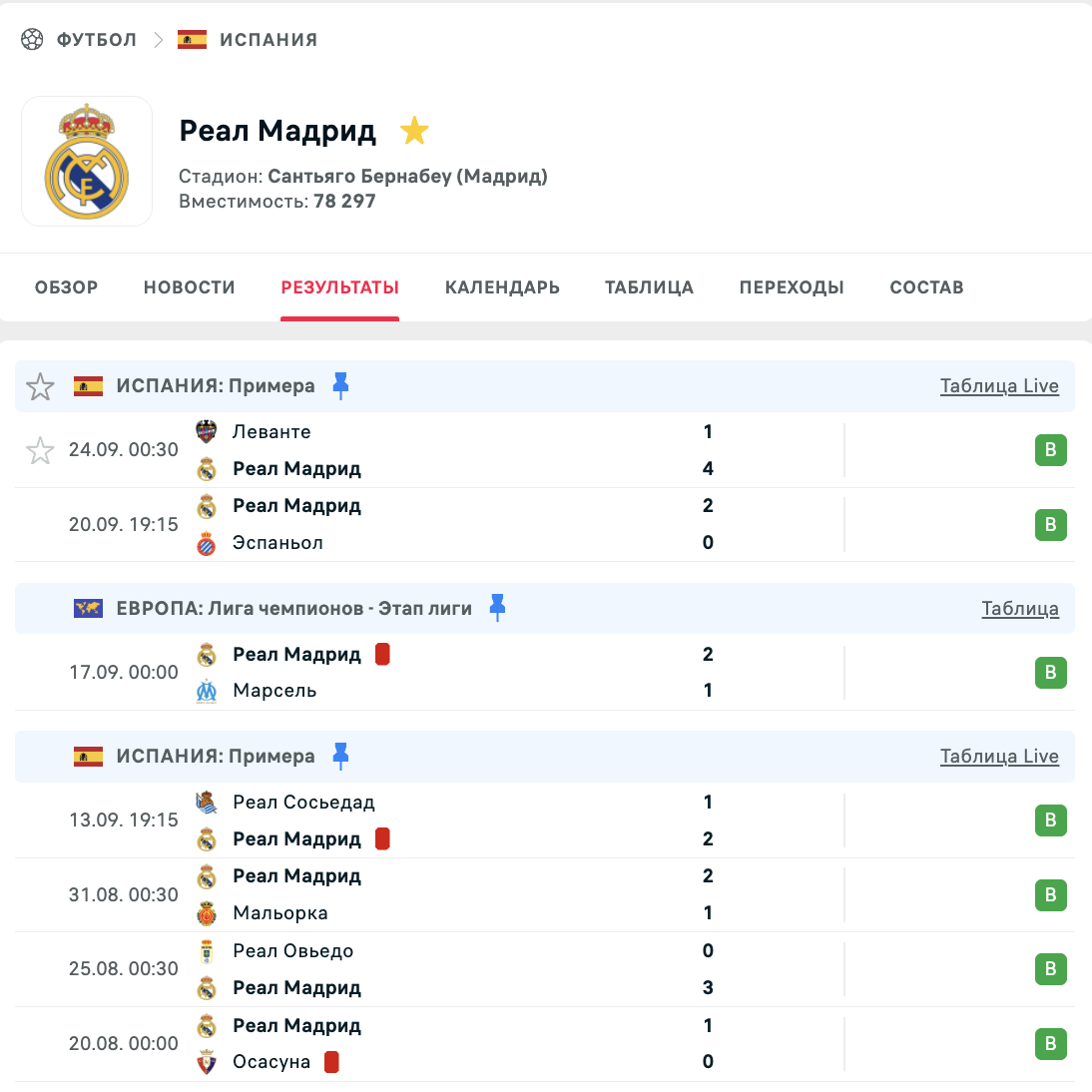Click the Леванте team crest
Screen dimensions: 1092x1092
click(x=207, y=432)
